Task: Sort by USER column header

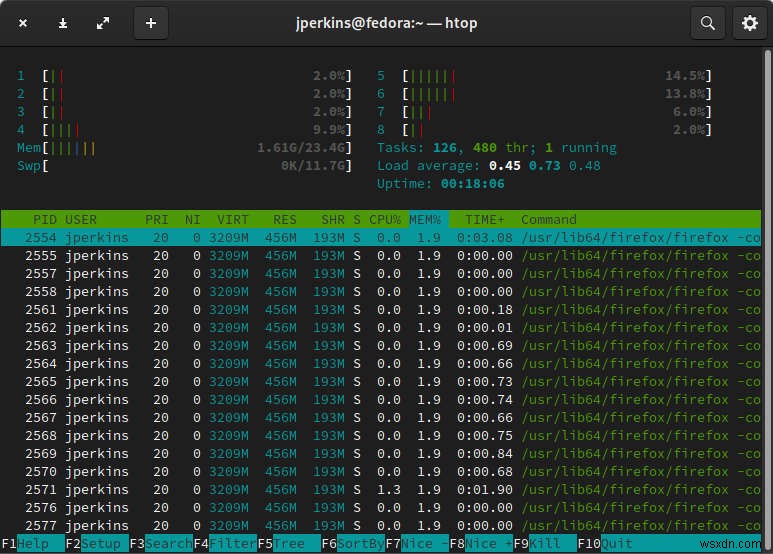Action: 81,220
